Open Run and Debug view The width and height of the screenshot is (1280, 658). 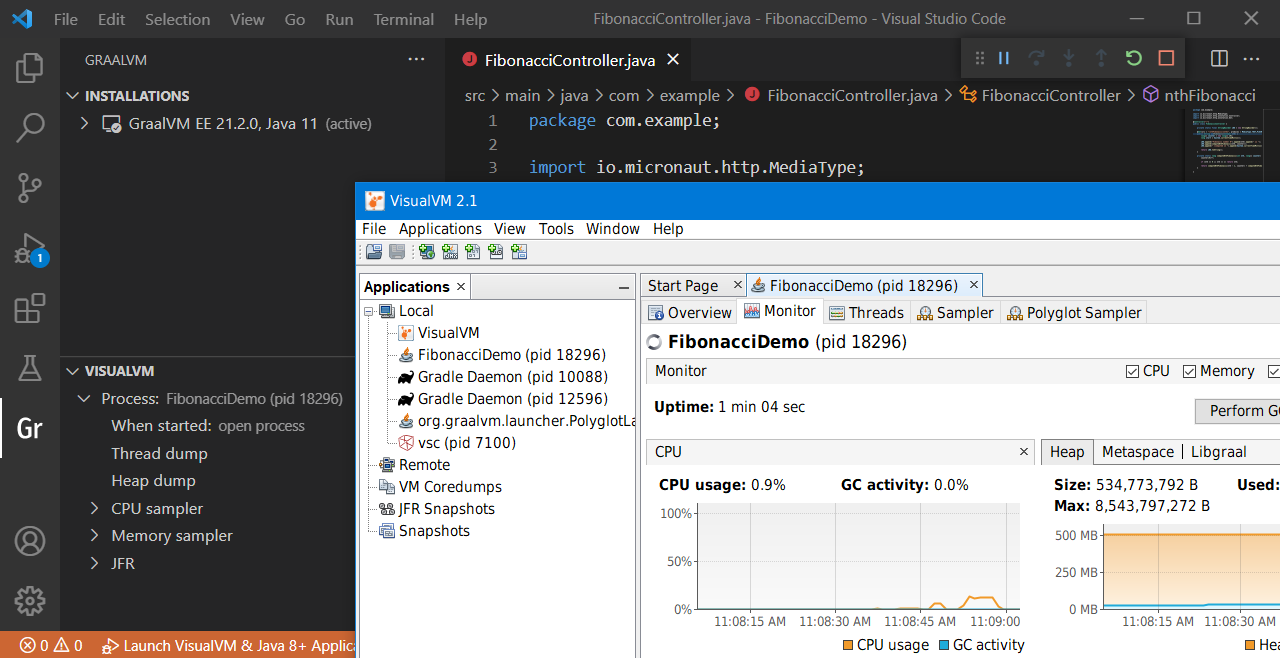pyautogui.click(x=30, y=248)
